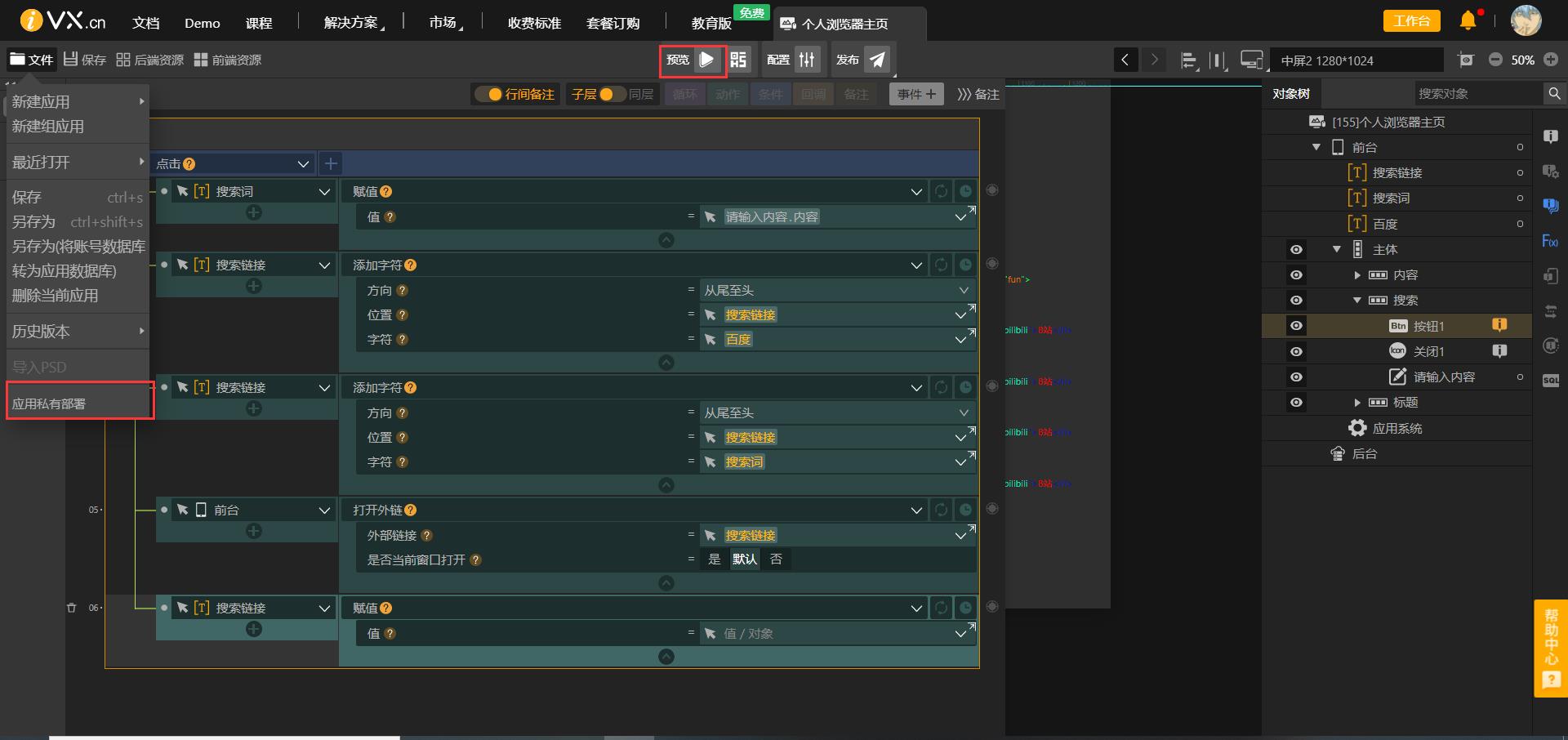
Task: Open the user avatar profile
Action: pyautogui.click(x=1526, y=20)
